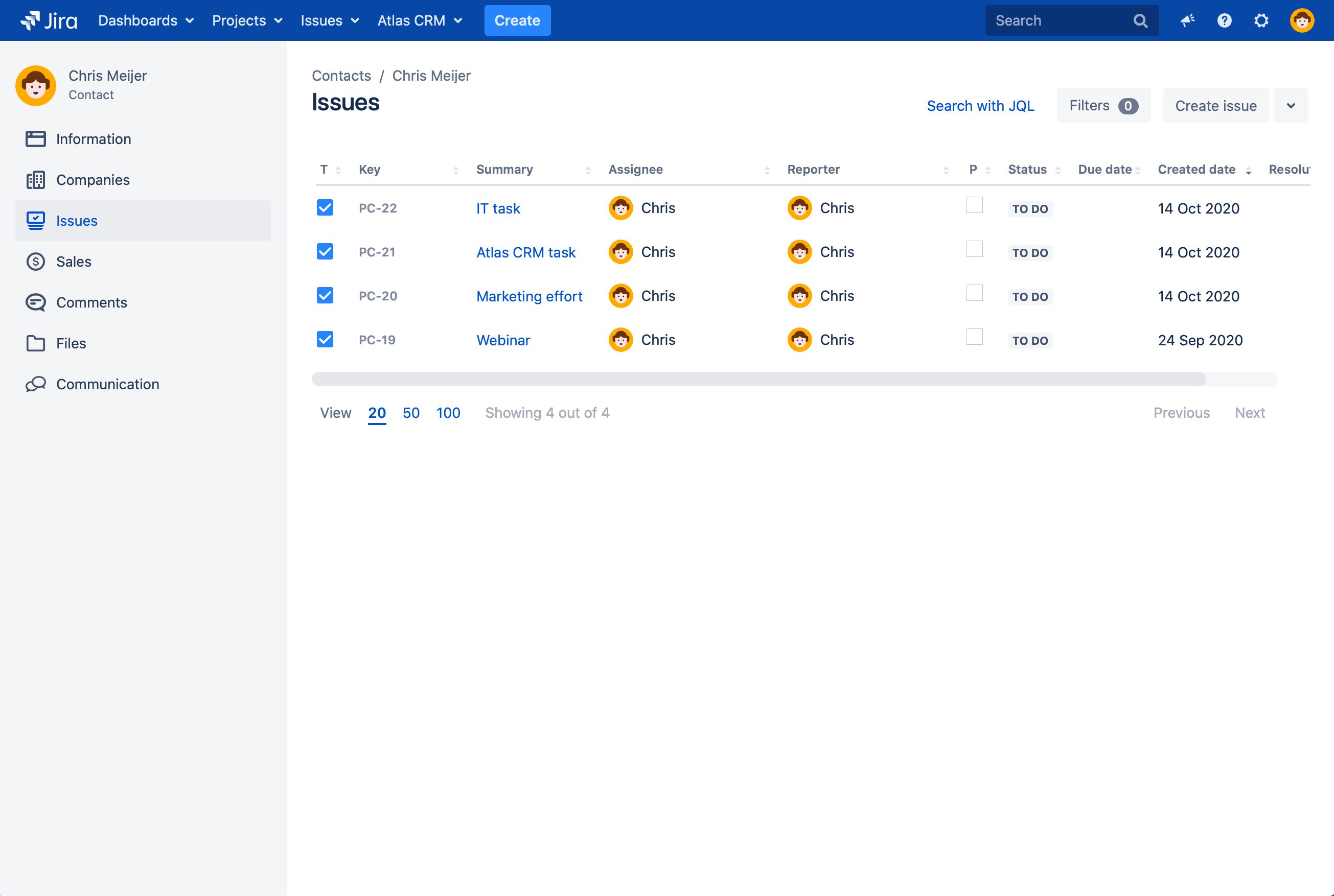Open the Sales section for Chris Meijer
This screenshot has height=896, width=1334.
[73, 262]
